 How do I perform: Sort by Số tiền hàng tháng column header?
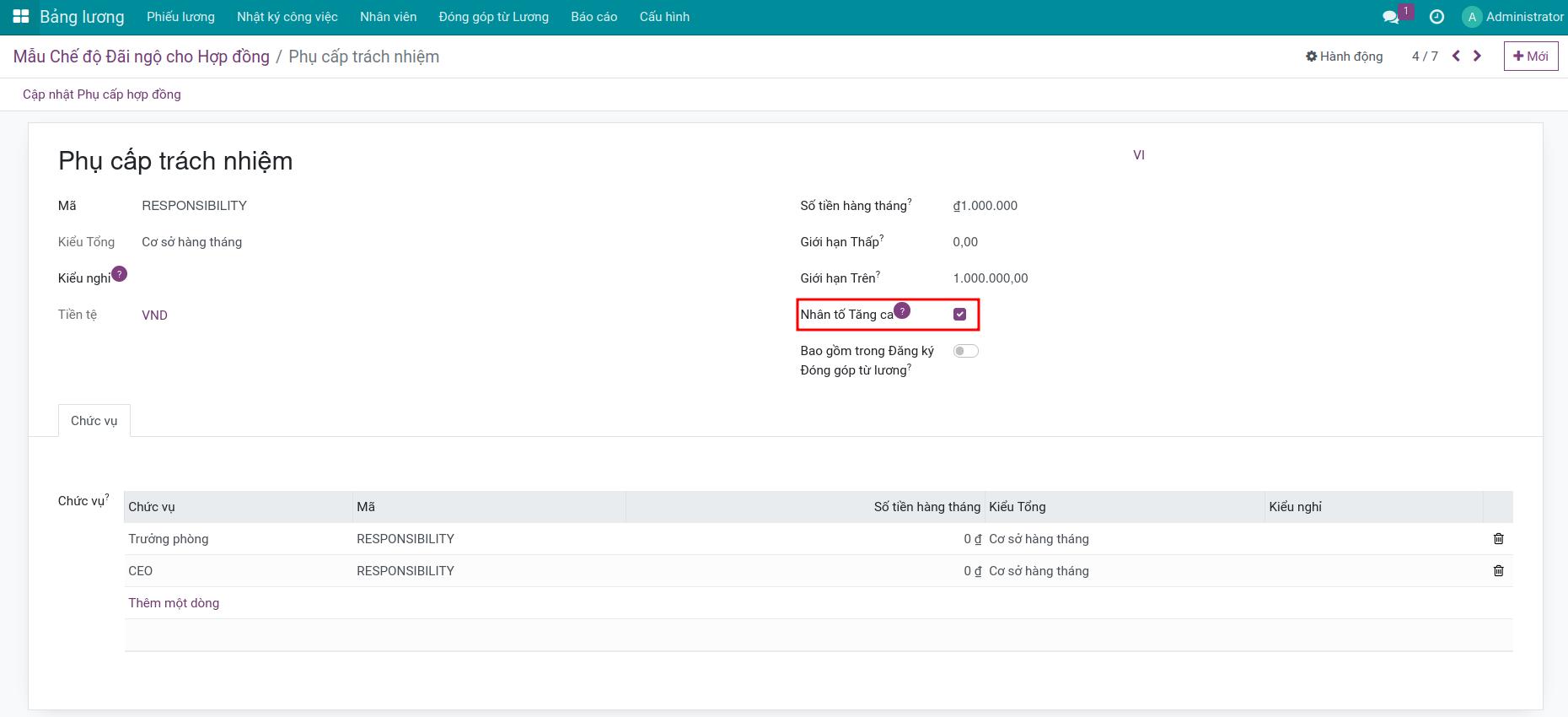pyautogui.click(x=805, y=507)
